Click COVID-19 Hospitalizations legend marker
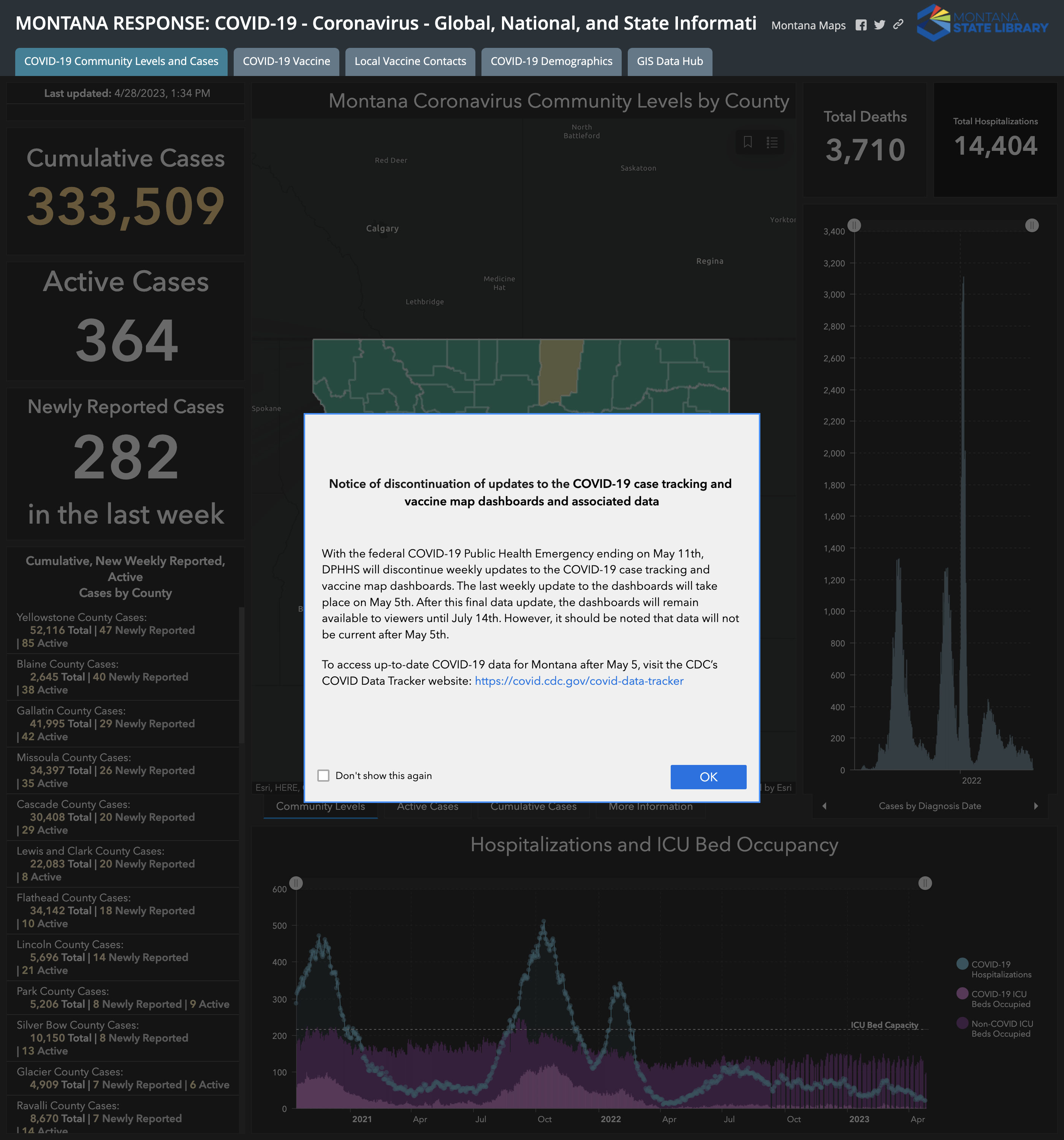 pyautogui.click(x=963, y=964)
